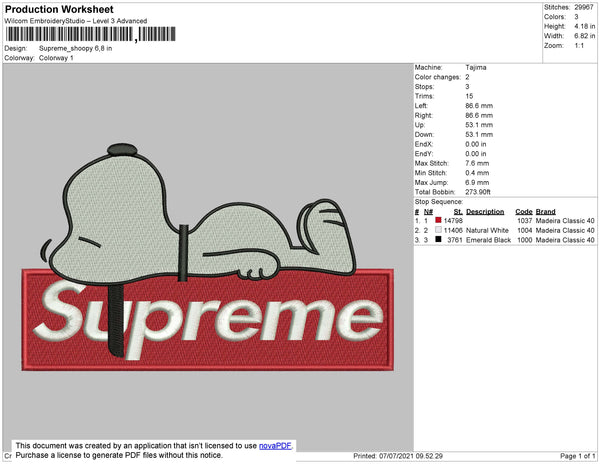
Task: Click the EndX value 0.00 in
Action: [x=476, y=144]
